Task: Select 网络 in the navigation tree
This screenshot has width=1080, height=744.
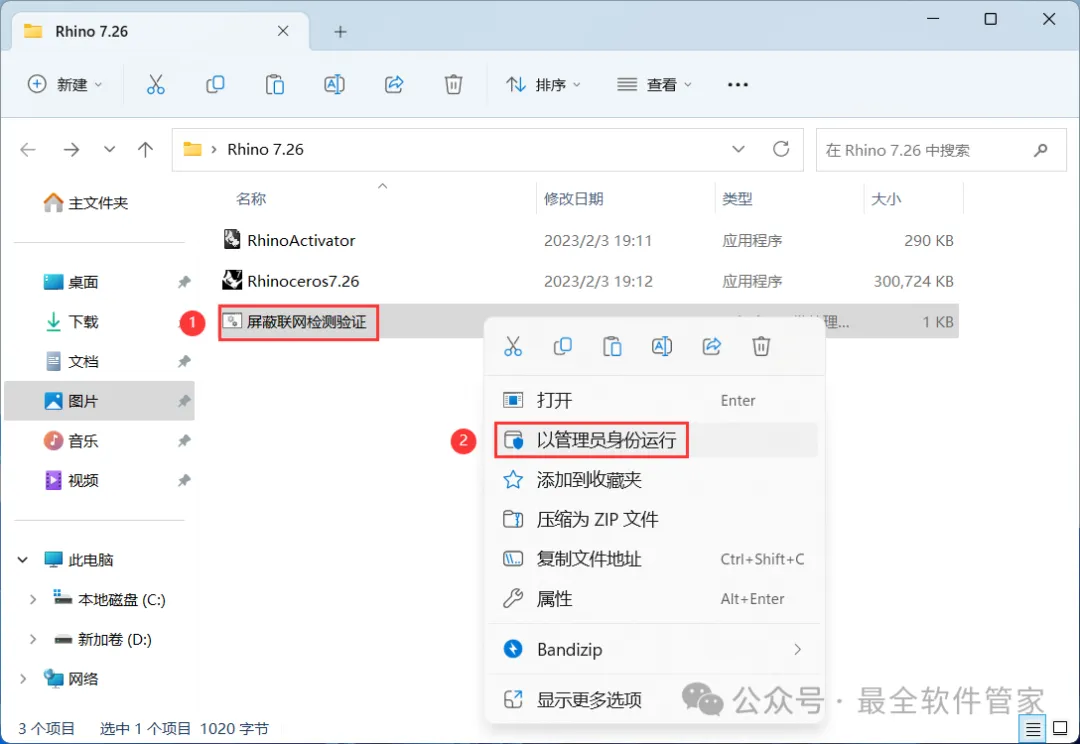Action: tap(70, 679)
